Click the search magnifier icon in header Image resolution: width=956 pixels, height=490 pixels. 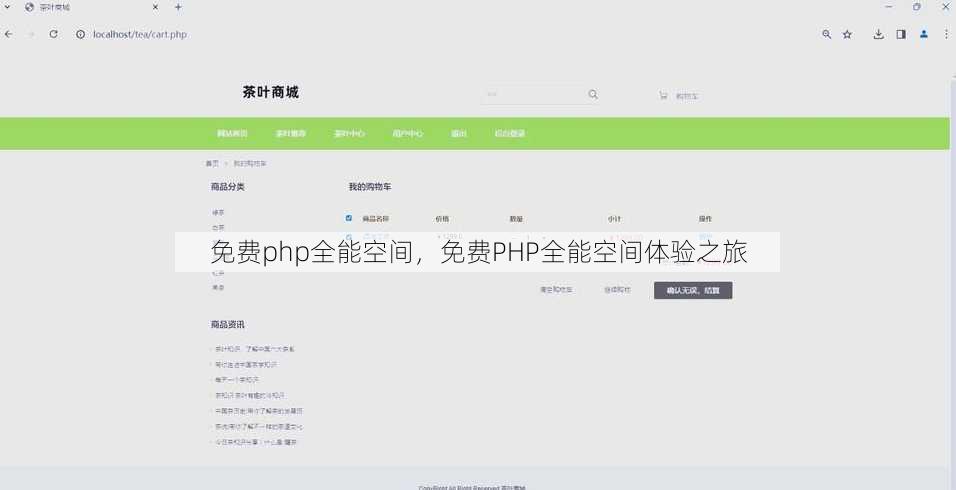593,94
